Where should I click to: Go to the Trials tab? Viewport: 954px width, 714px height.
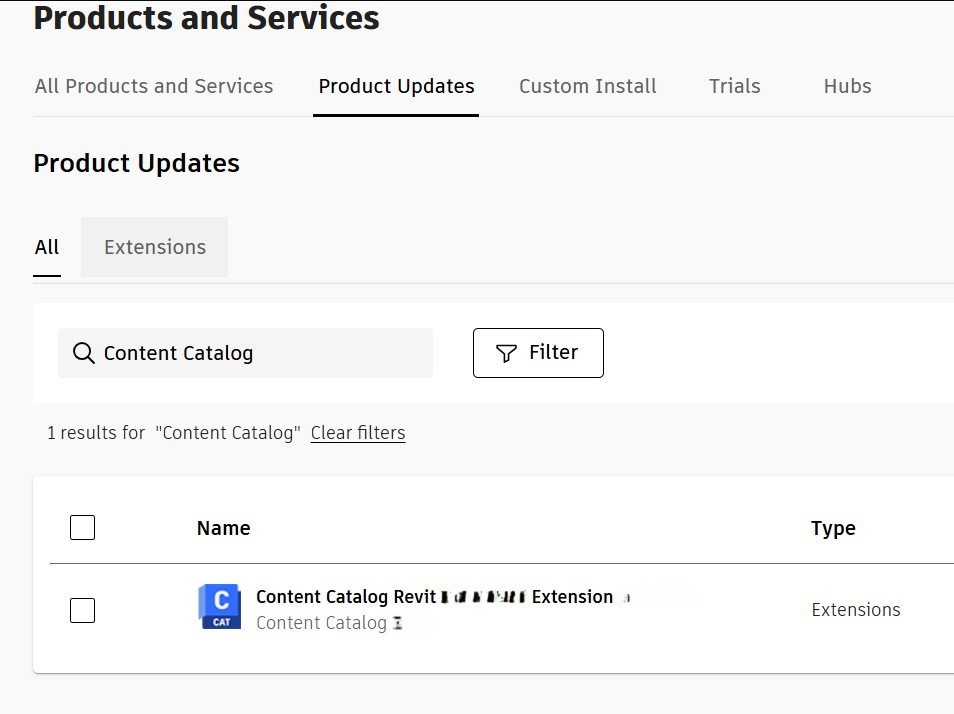[x=734, y=86]
